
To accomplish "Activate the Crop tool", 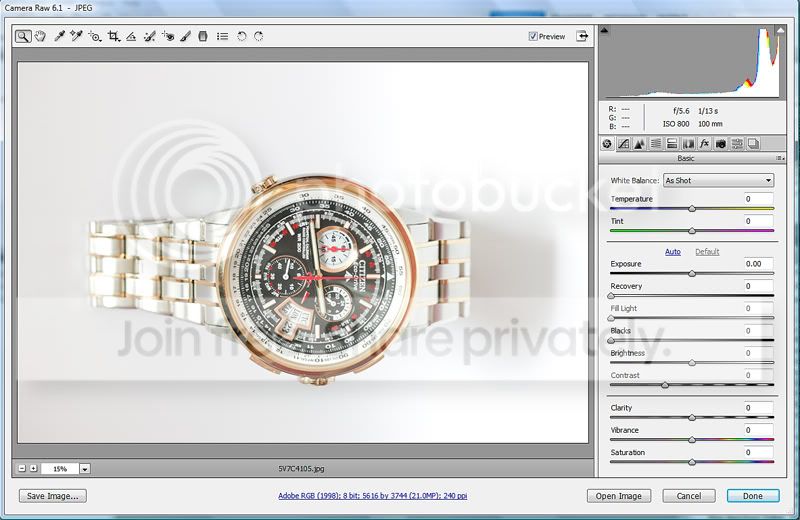I will pyautogui.click(x=113, y=36).
